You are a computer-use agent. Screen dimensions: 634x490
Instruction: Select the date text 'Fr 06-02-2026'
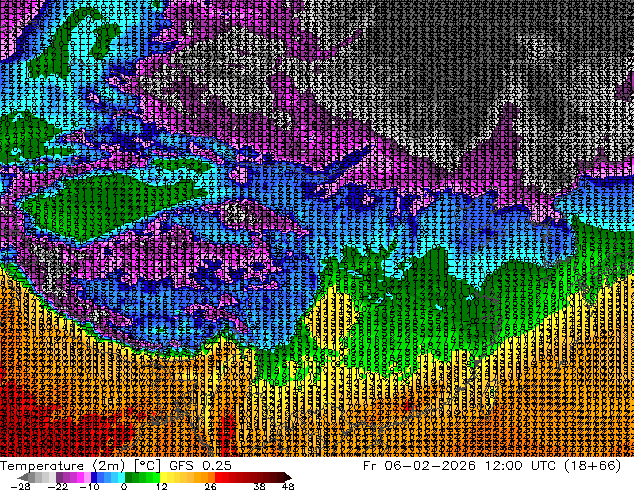click(419, 466)
